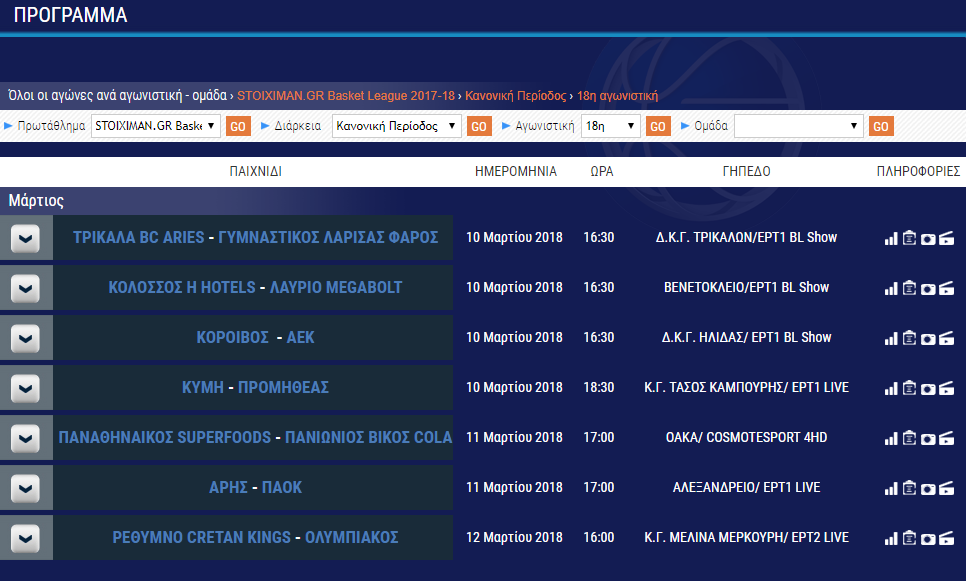Viewport: 966px width, 581px height.
Task: Open match report clipboard for ΡΕΘΥΜΝΟ CRETAN KINGS game
Action: 909,538
